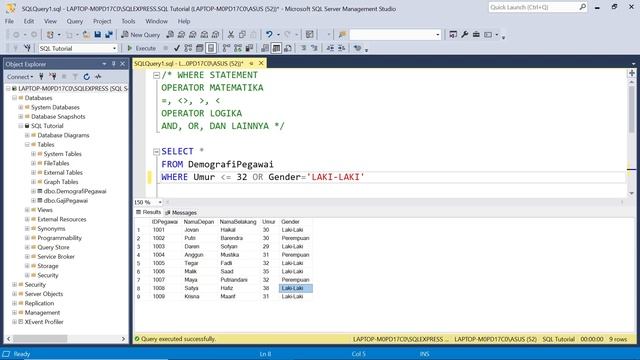Open the SQL Tutorial database dropdown

pos(114,48)
